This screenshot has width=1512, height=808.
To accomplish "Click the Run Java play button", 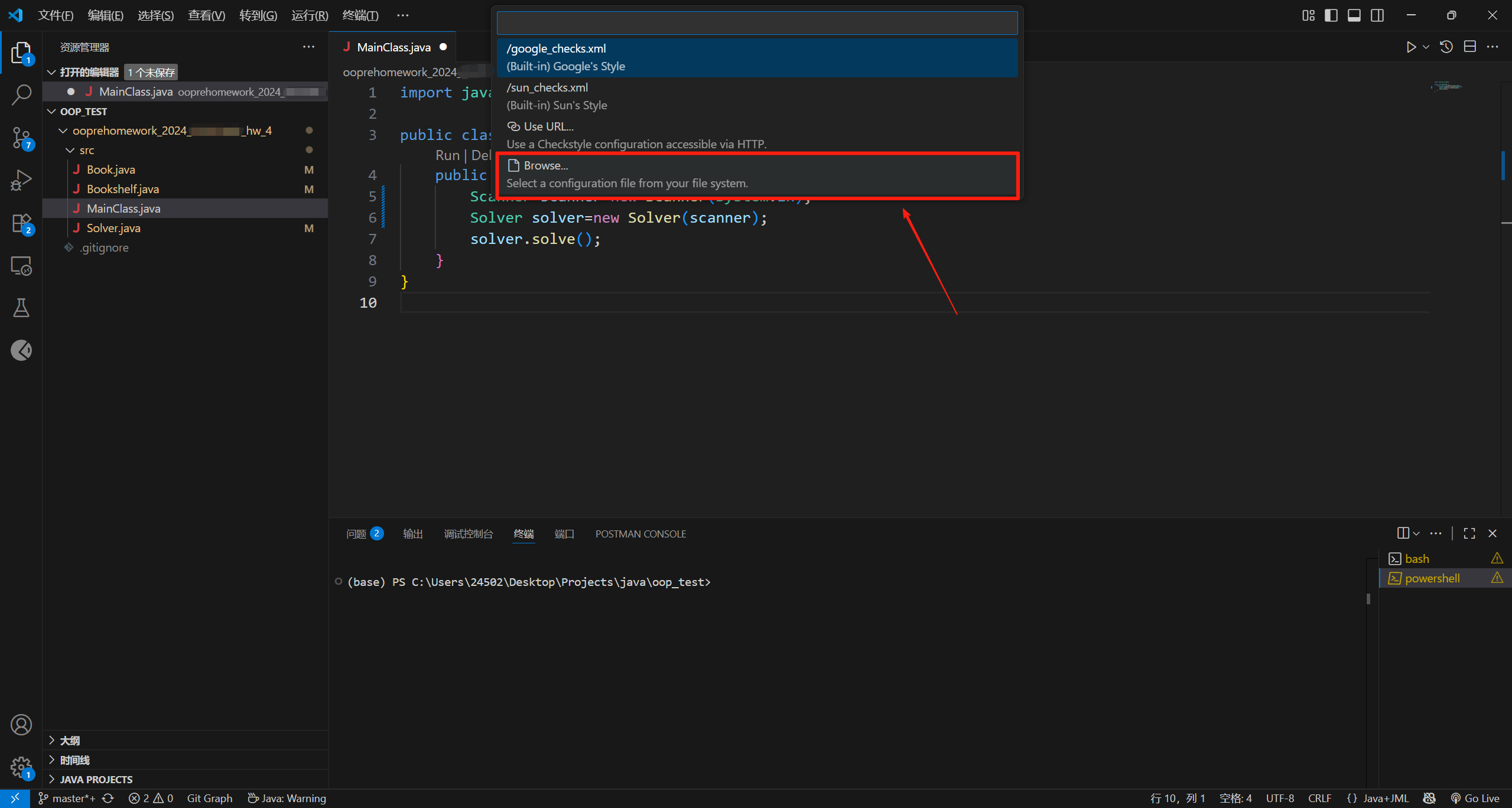I will (1411, 47).
